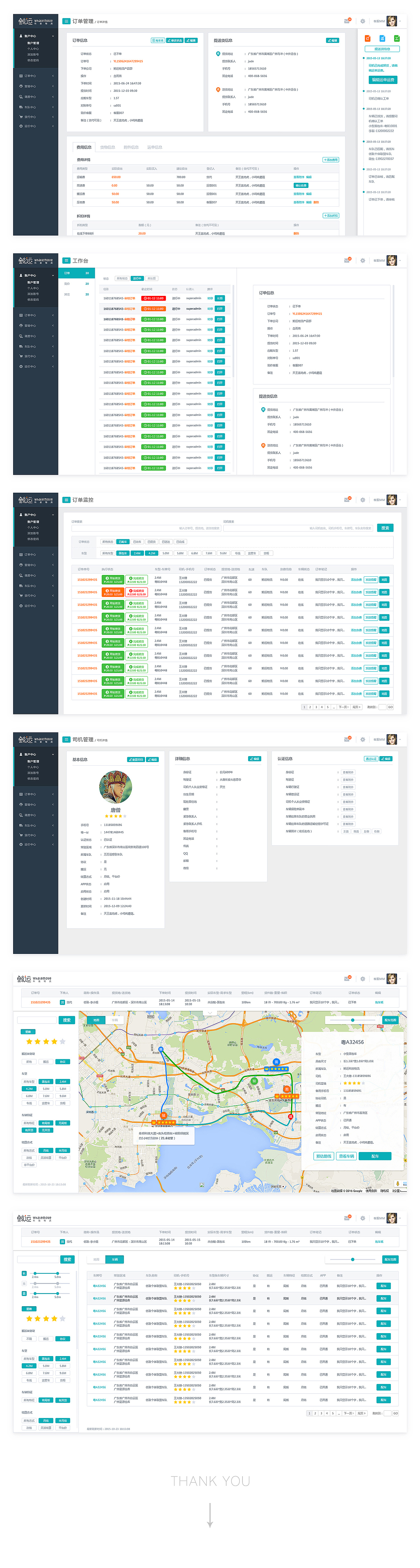Toggle 进行中 status filter in 工作台
420x1568 pixels.
click(x=137, y=278)
